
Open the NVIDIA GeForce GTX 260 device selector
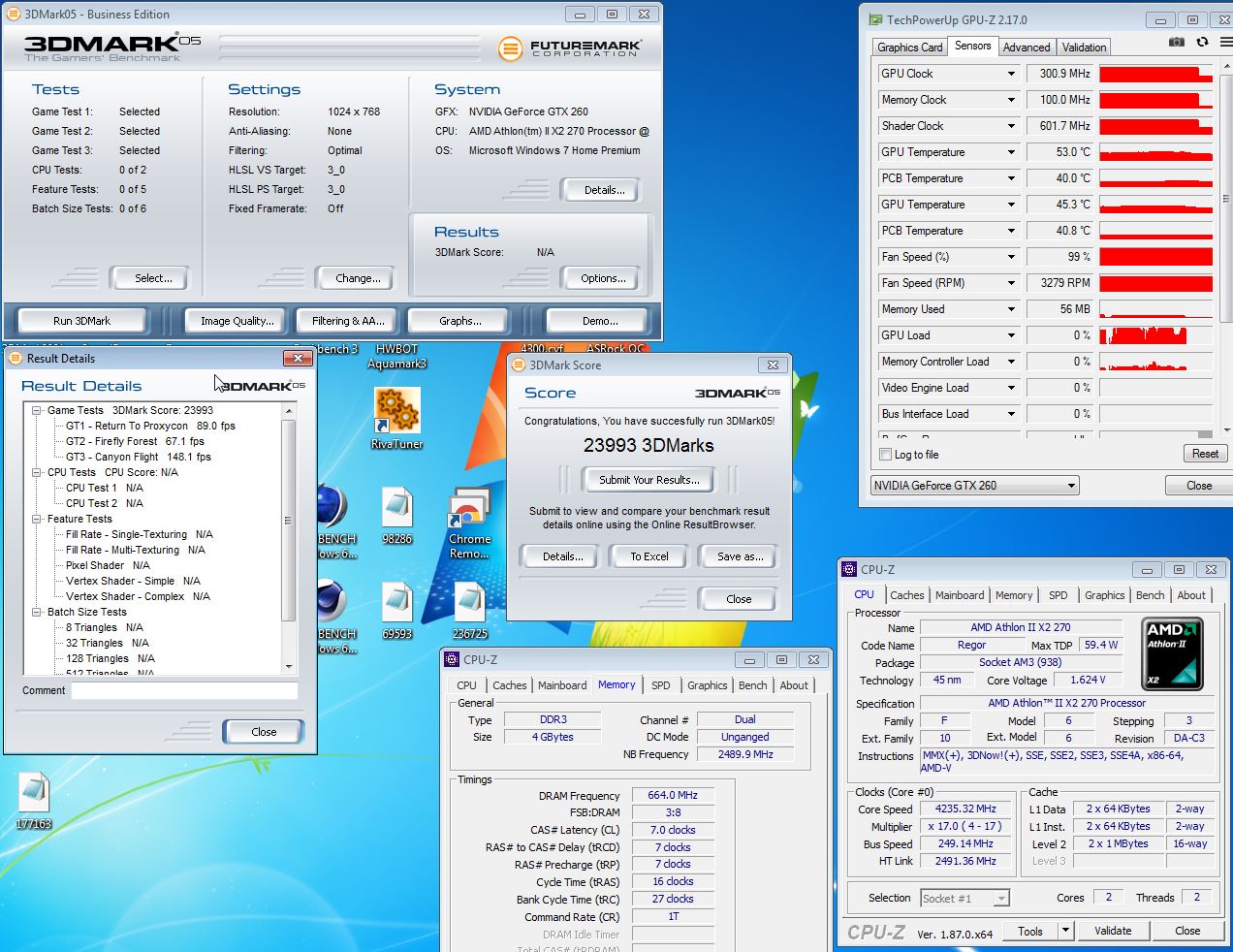click(975, 485)
